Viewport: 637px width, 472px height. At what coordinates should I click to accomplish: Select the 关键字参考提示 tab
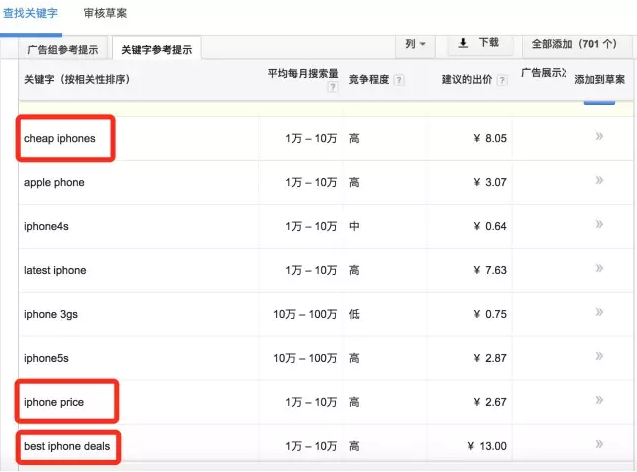(157, 49)
